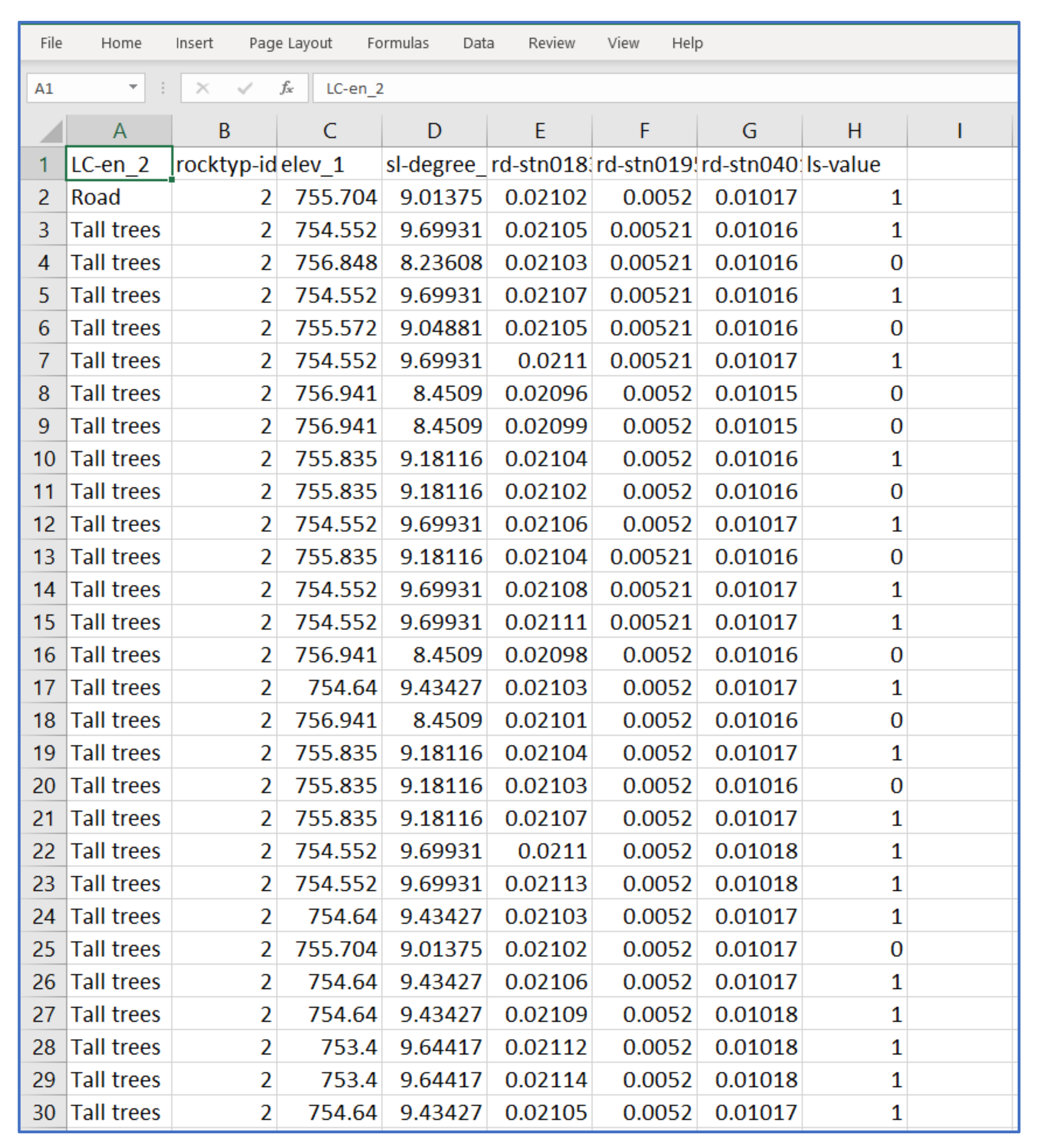The image size is (1038, 1148).
Task: Open the Insert ribbon tab
Action: [x=194, y=43]
